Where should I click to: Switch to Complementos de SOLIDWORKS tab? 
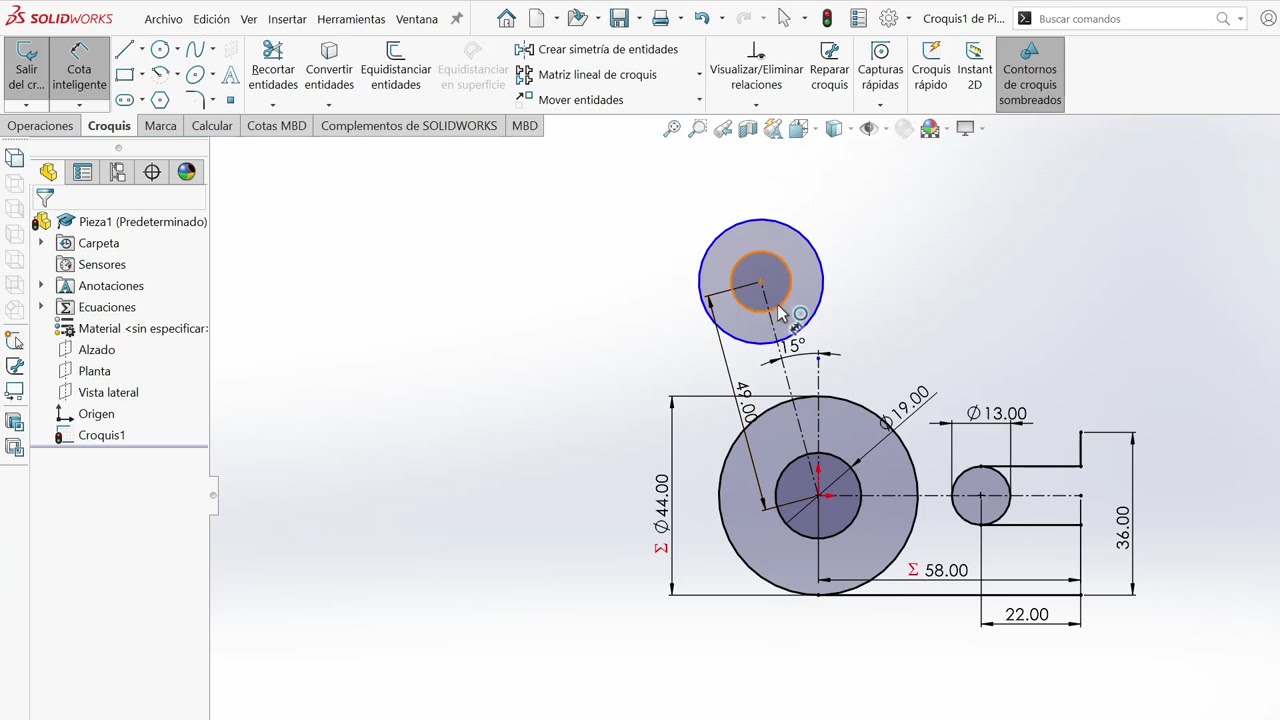tap(409, 126)
